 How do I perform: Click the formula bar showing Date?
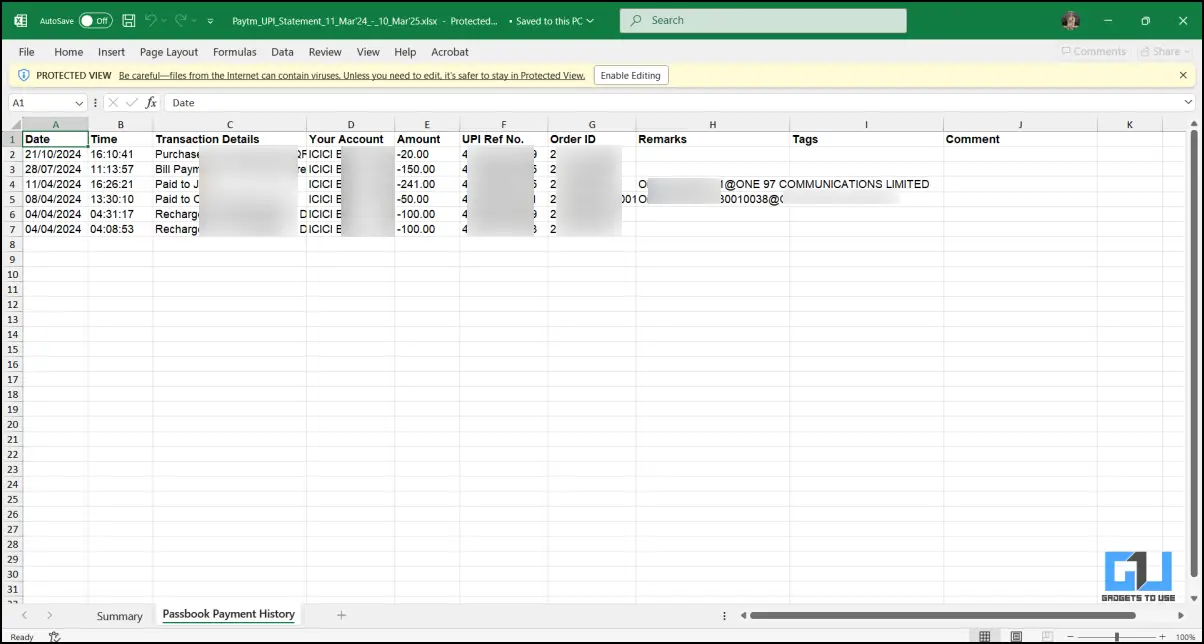click(x=672, y=103)
